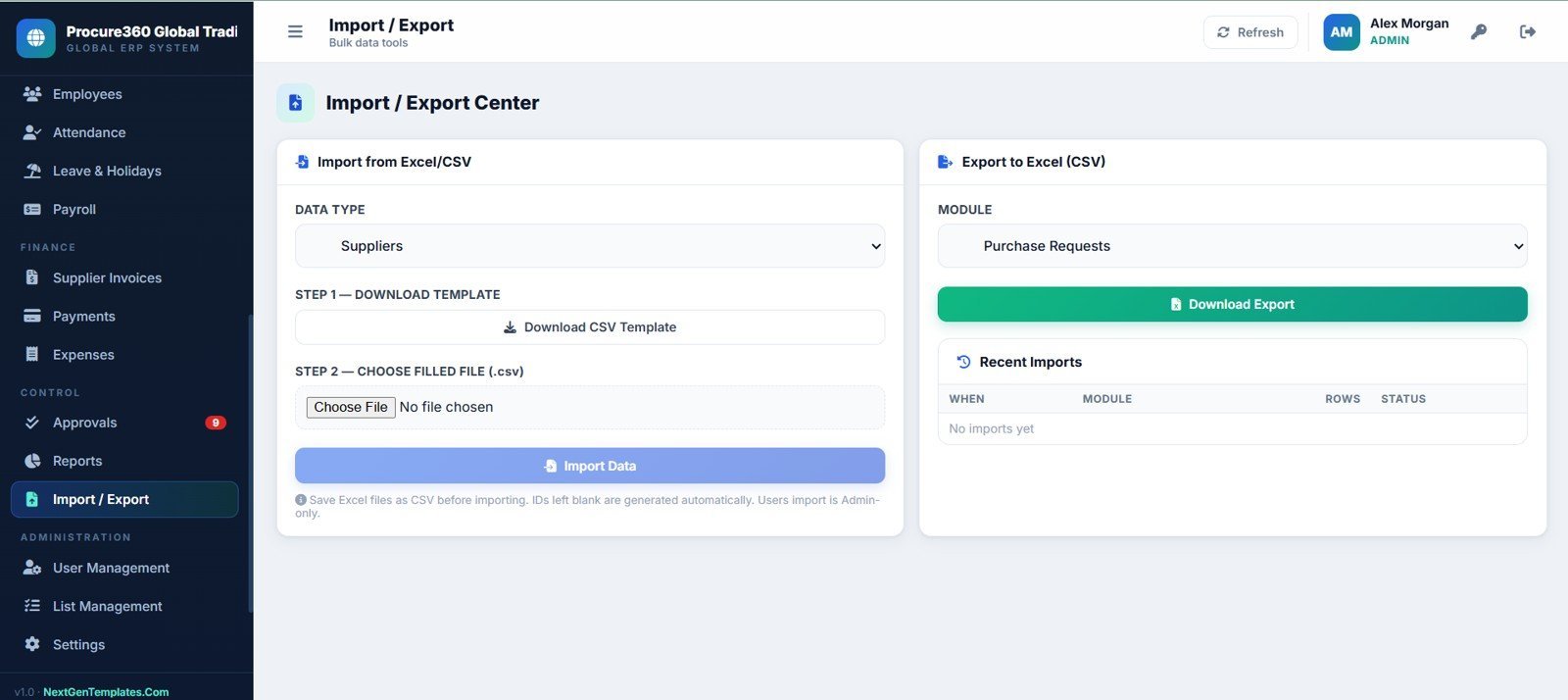Click the Export to Excel card icon
This screenshot has height=700, width=1568.
click(x=946, y=162)
